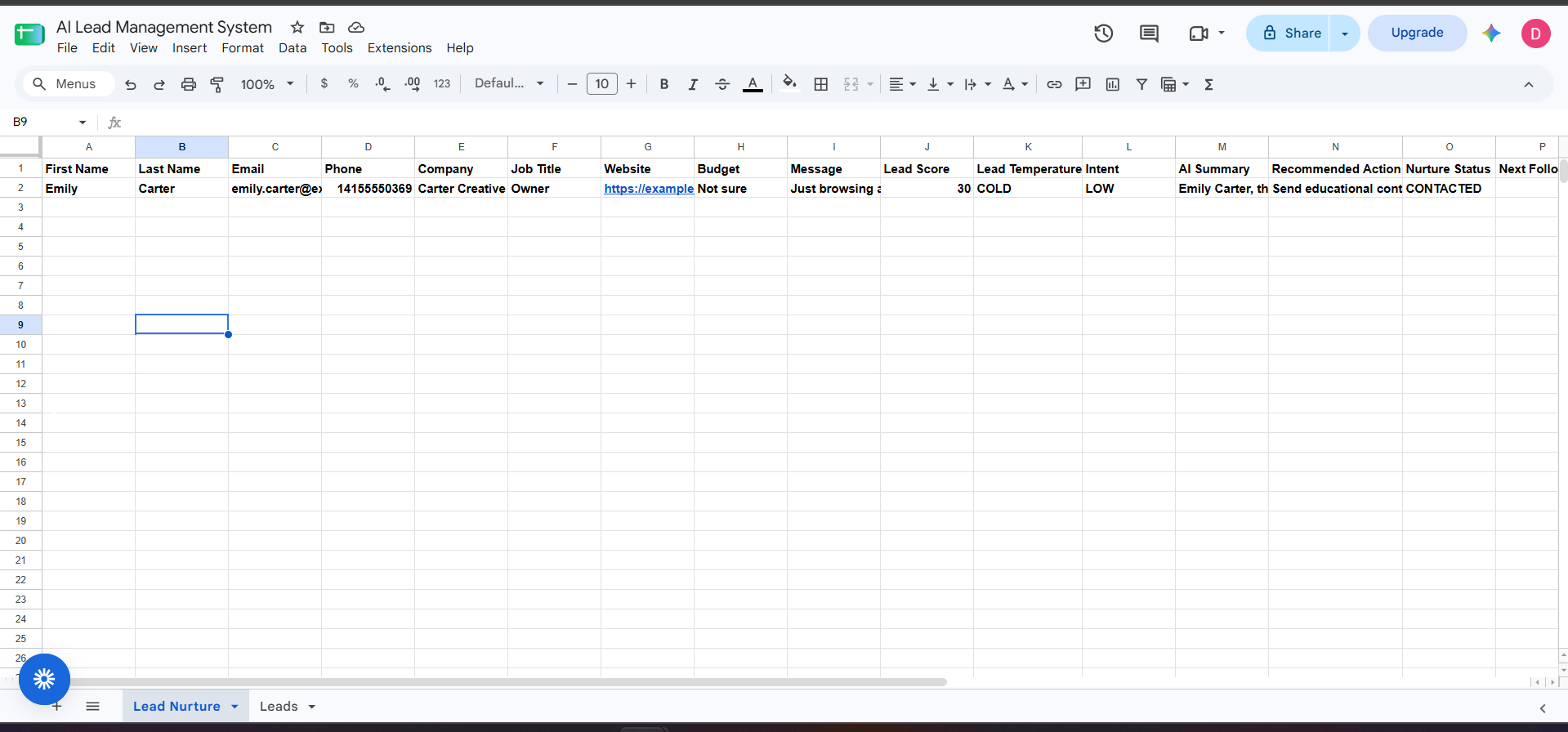
Task: Click the font size input field
Action: pyautogui.click(x=602, y=84)
